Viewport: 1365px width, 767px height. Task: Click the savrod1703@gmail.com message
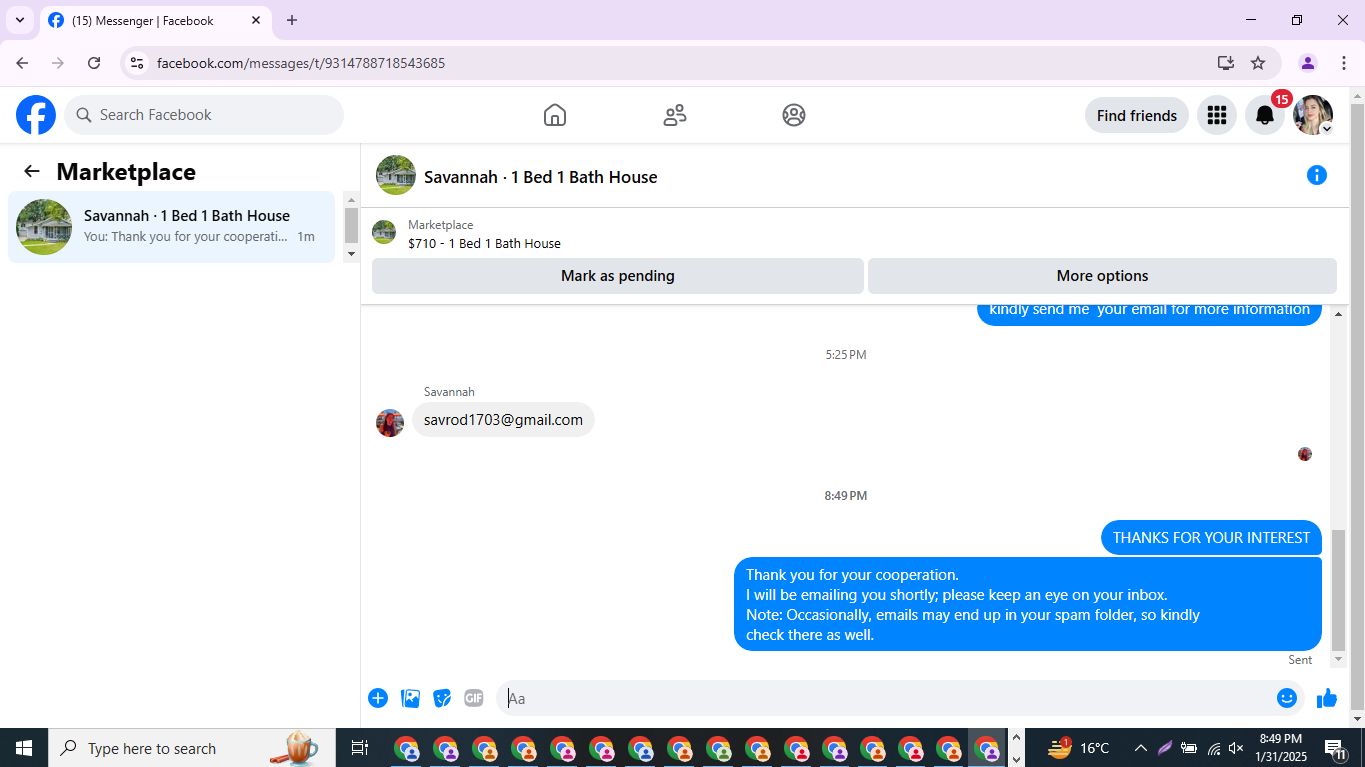click(x=503, y=420)
